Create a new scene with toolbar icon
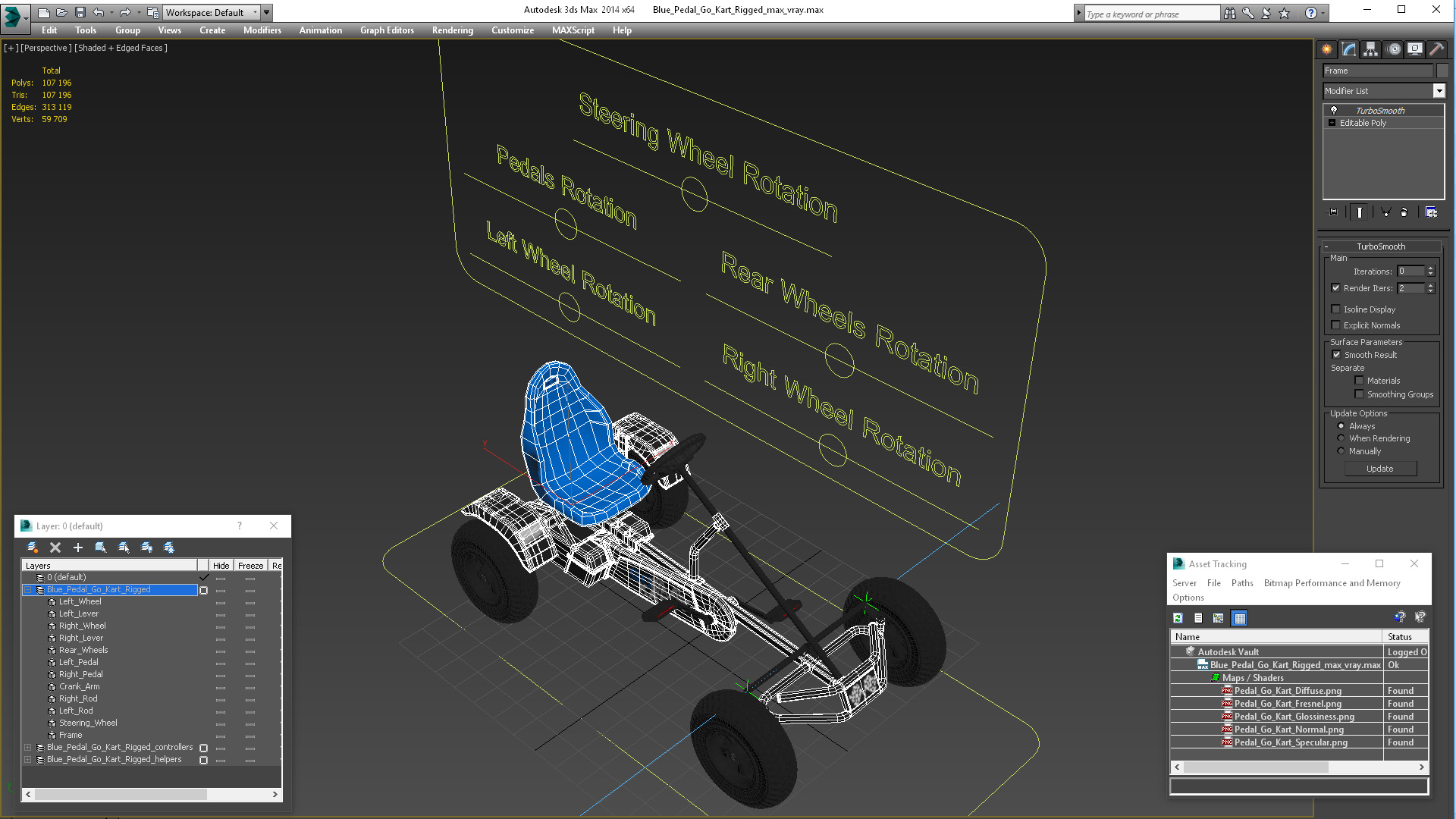 43,12
